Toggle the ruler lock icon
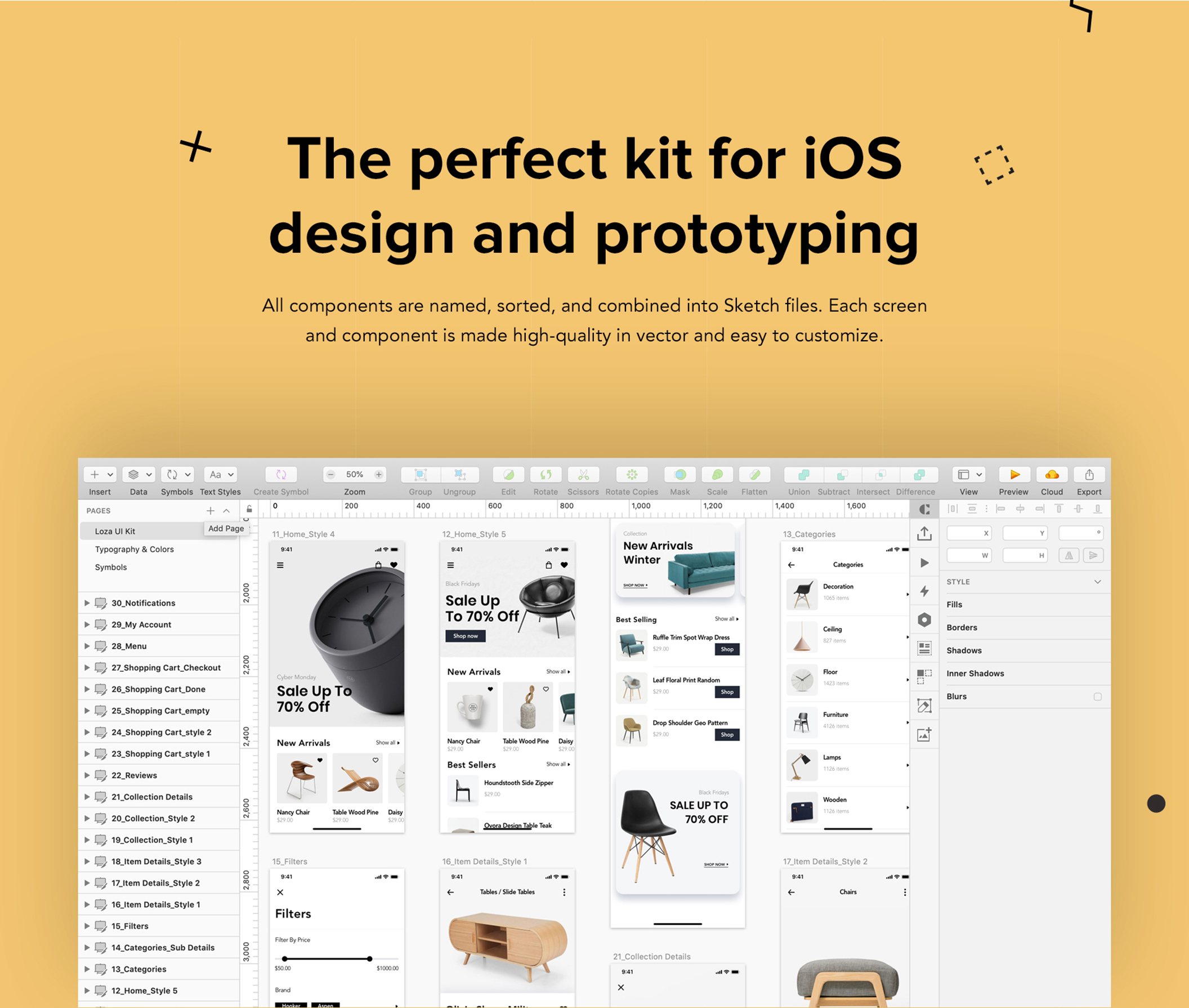The height and width of the screenshot is (1008, 1189). click(249, 509)
